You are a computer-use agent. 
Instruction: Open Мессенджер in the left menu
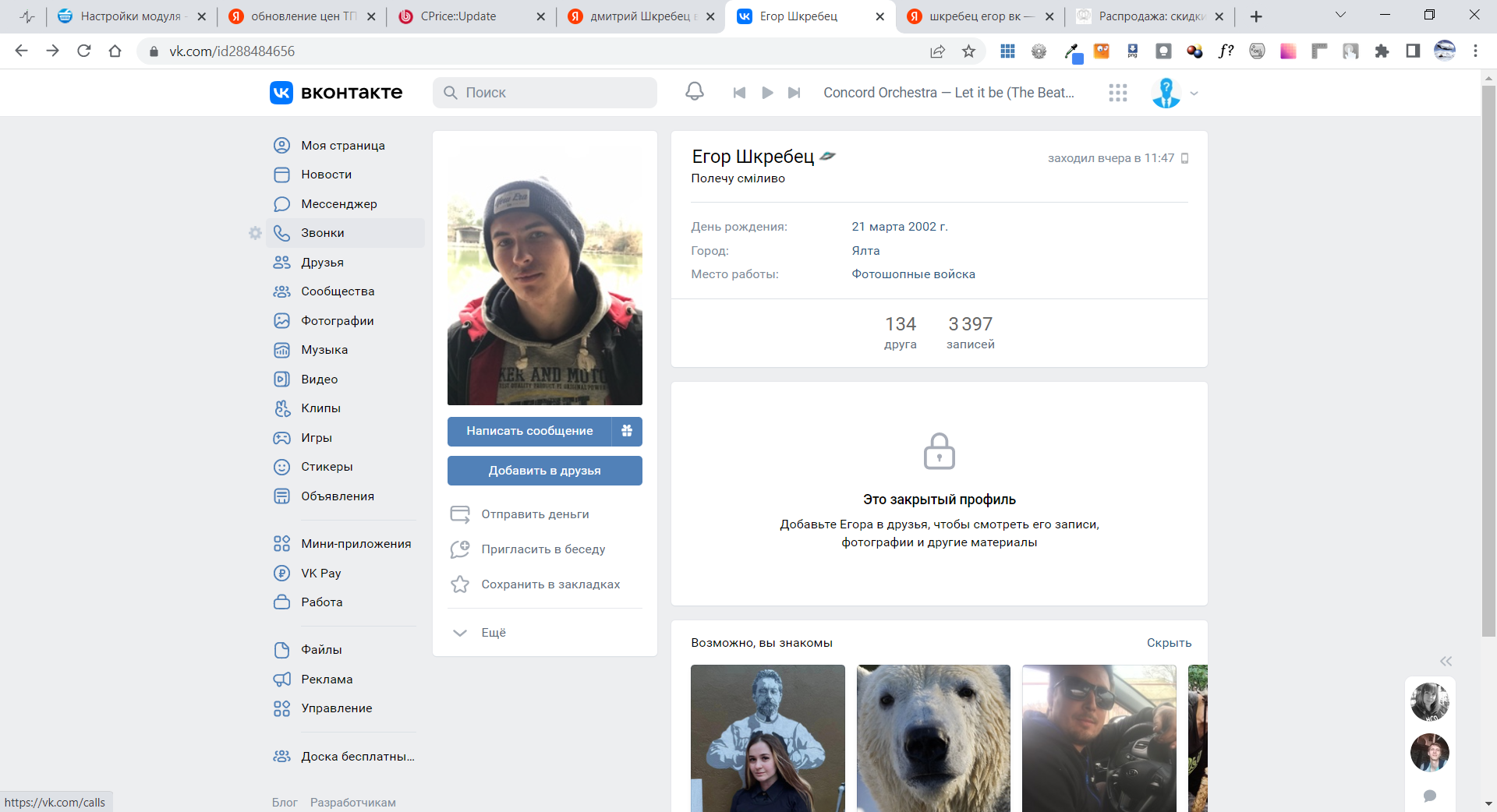338,204
